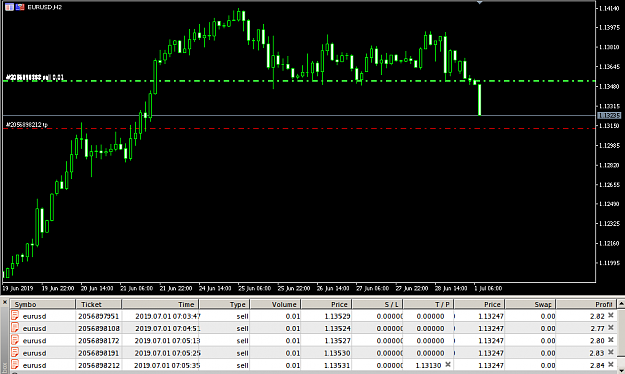Click open time 2019.07.01 07:03:47
The image size is (625, 374).
coord(168,316)
